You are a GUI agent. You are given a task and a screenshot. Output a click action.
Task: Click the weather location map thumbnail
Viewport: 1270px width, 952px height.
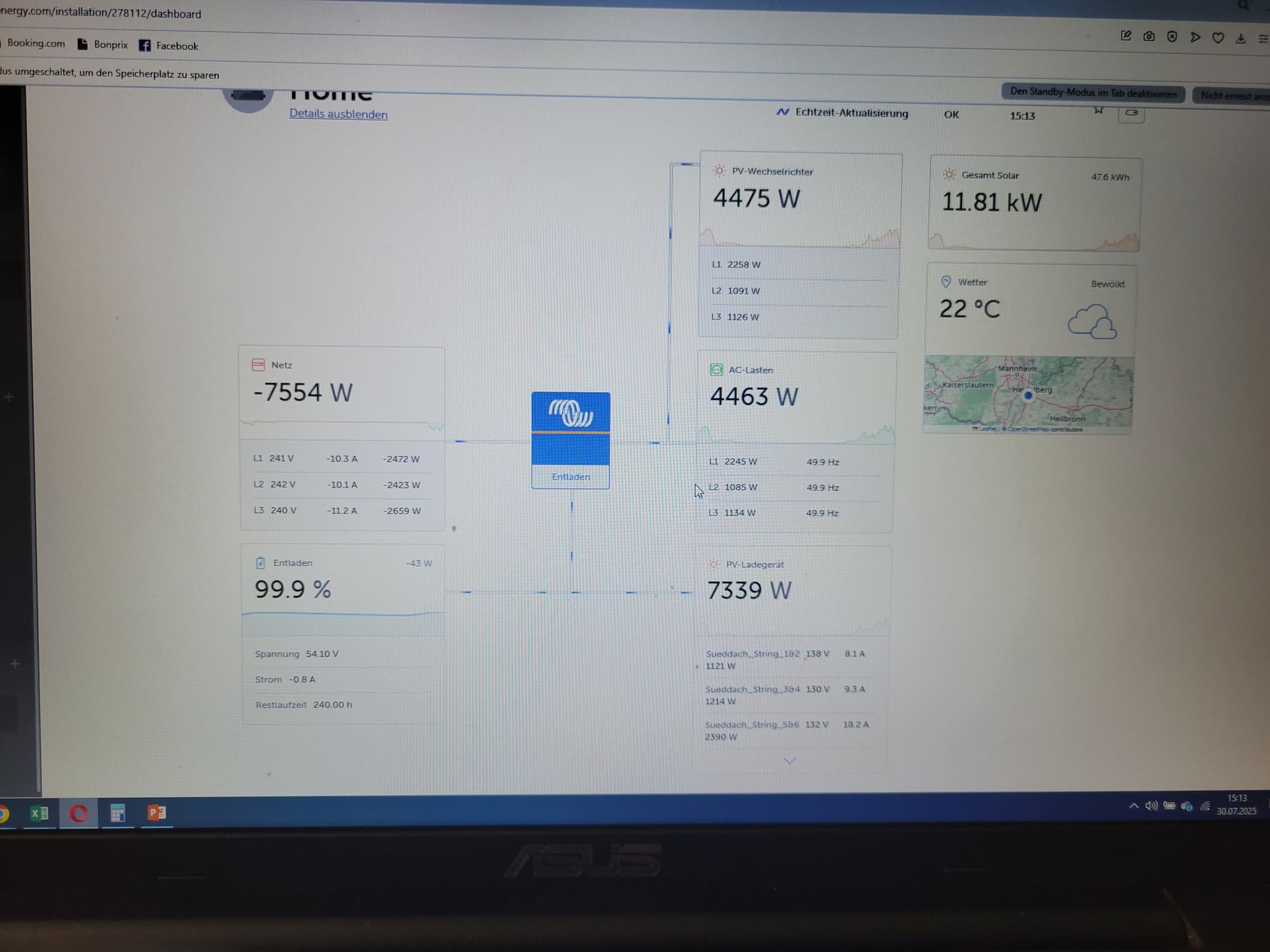pos(1027,395)
